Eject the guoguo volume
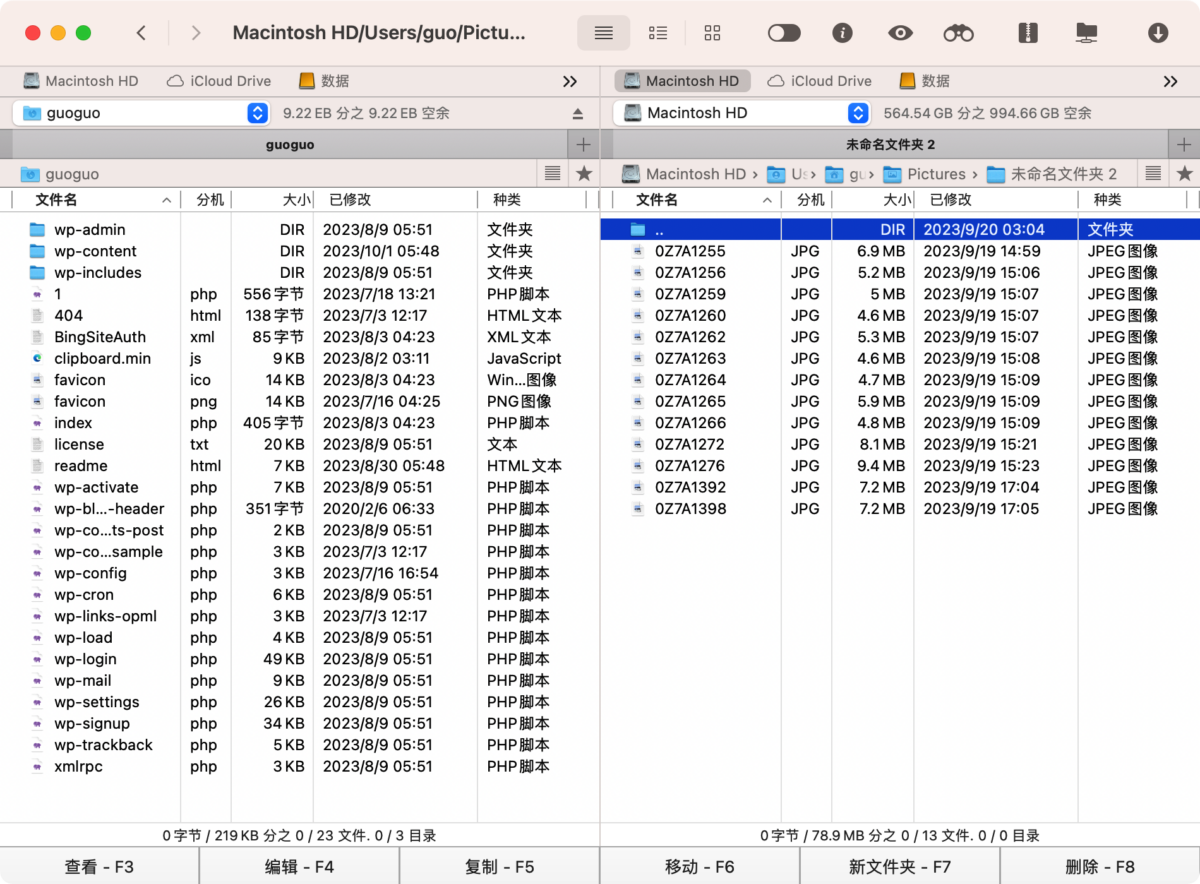This screenshot has width=1200, height=884. [x=577, y=113]
